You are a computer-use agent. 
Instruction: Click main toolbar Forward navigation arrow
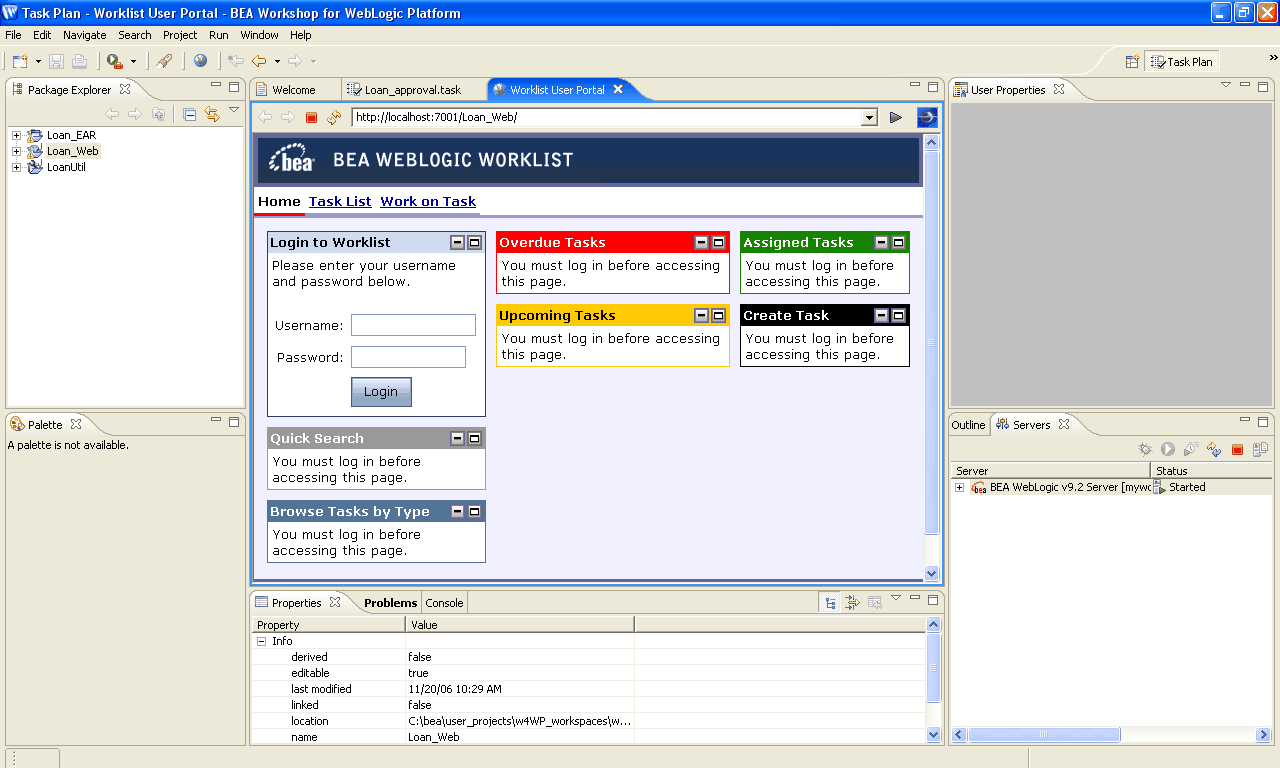click(x=295, y=61)
